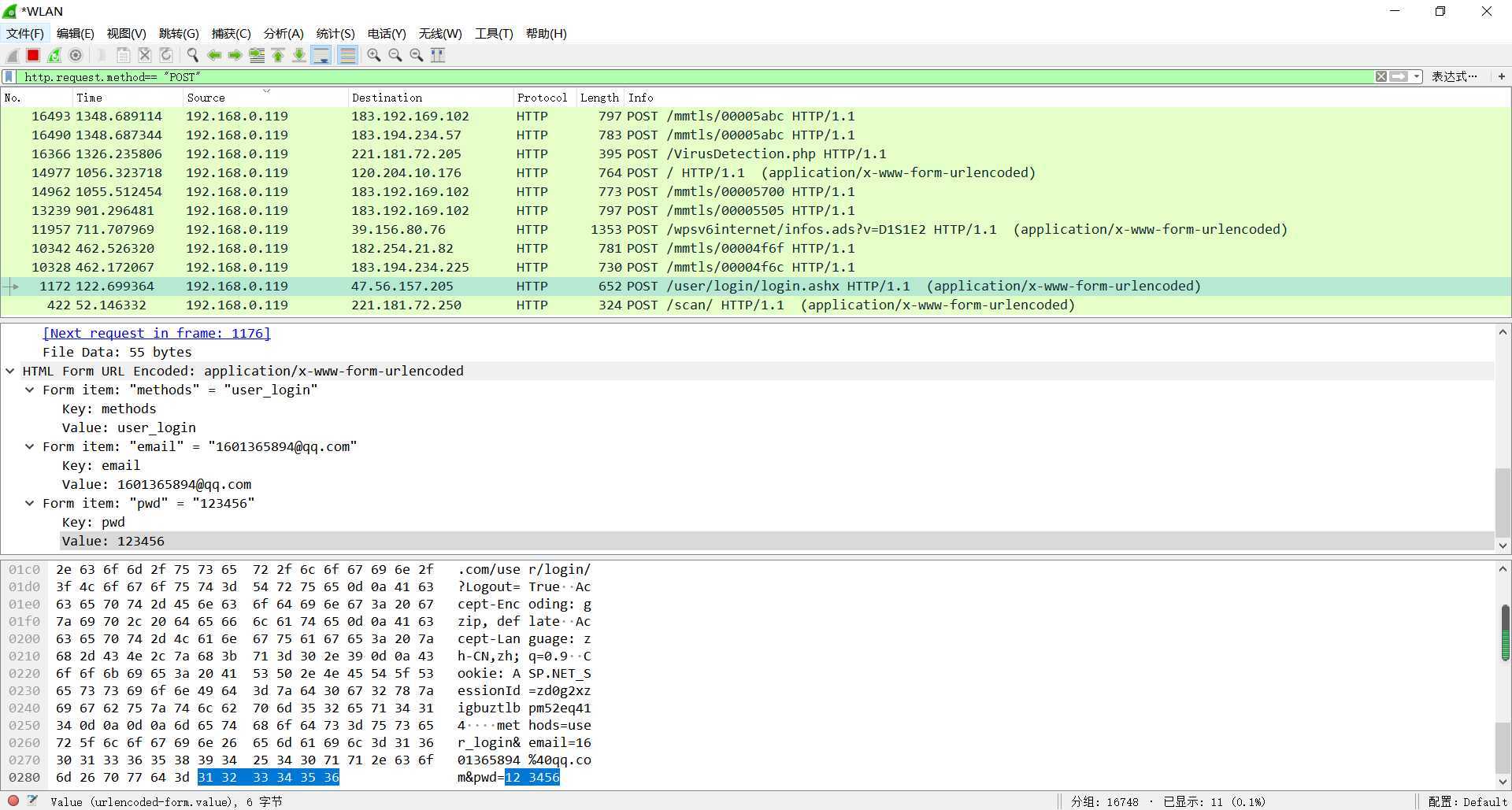Restart the current capture
The height and width of the screenshot is (810, 1512).
pos(54,55)
